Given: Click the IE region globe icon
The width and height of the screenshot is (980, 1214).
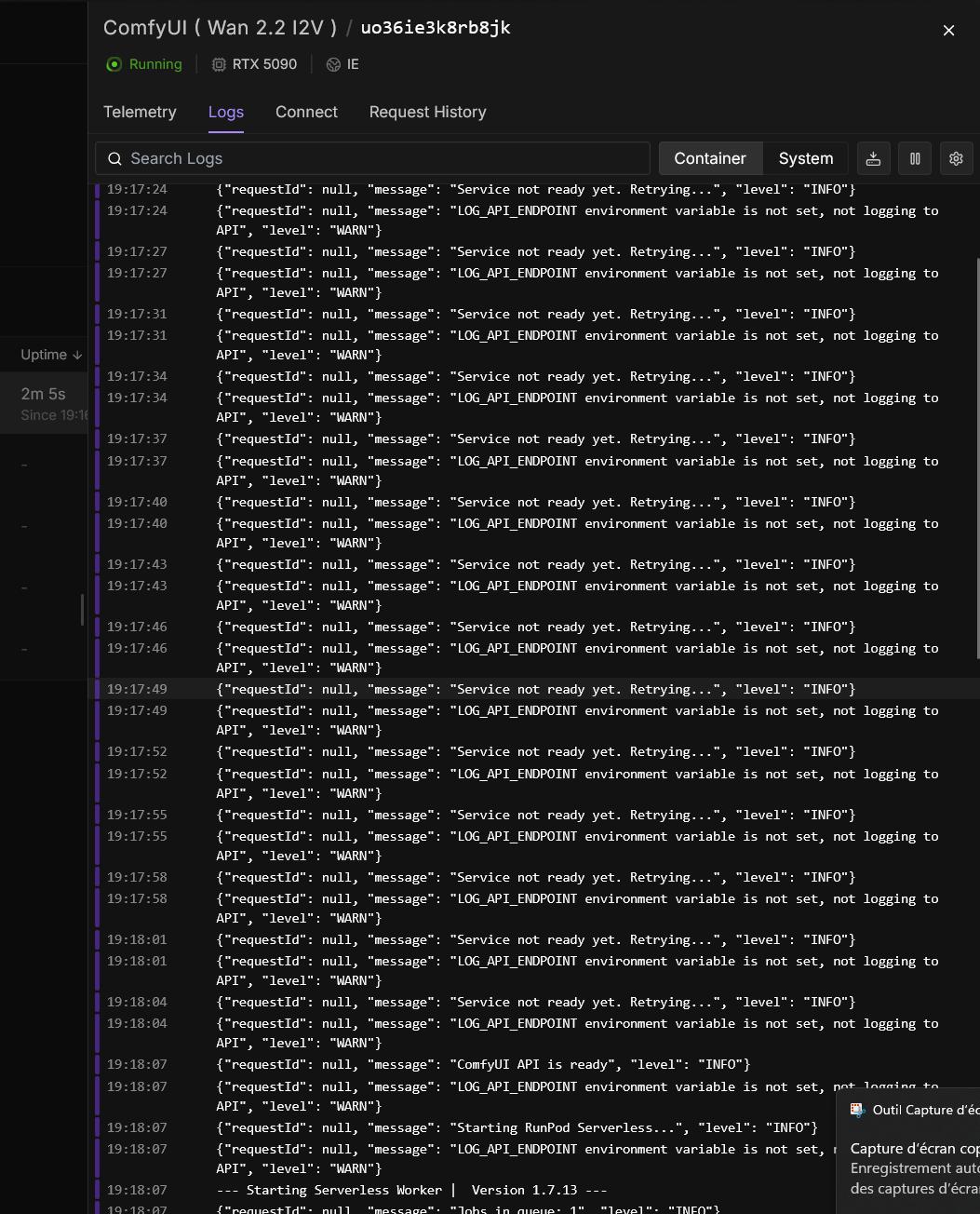Looking at the screenshot, I should [333, 64].
